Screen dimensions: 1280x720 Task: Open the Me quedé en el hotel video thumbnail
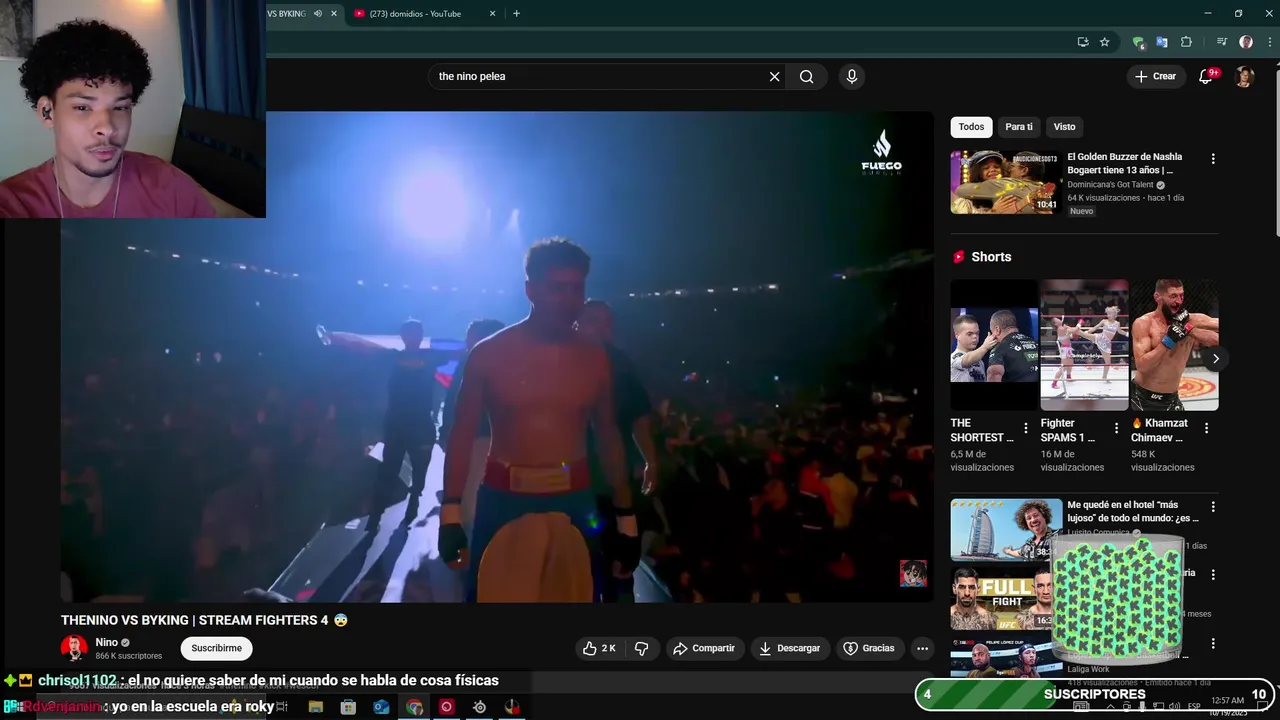pyautogui.click(x=1006, y=530)
